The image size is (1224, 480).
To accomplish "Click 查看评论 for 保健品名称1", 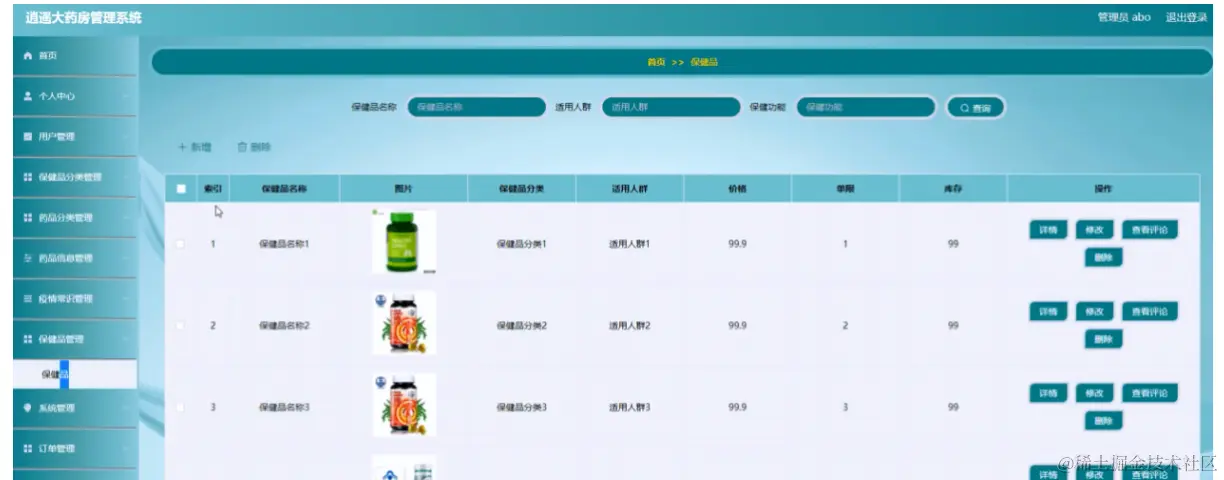I will [1149, 230].
